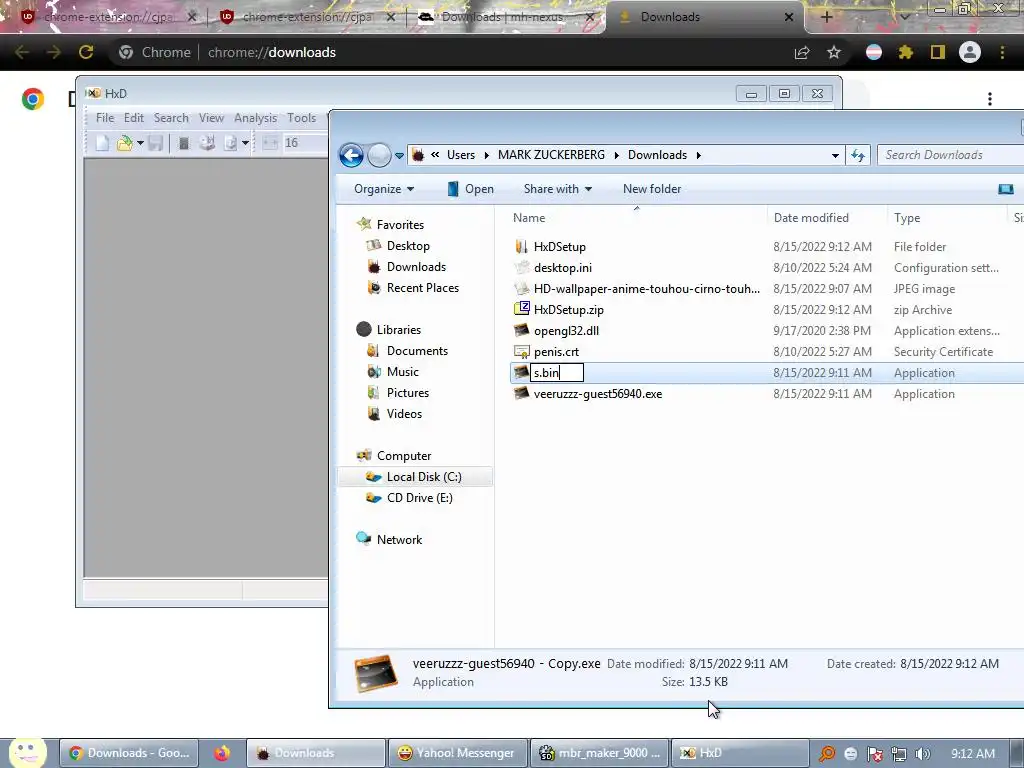The image size is (1024, 768).
Task: Open a new Chrome tab with plus button
Action: (x=826, y=17)
